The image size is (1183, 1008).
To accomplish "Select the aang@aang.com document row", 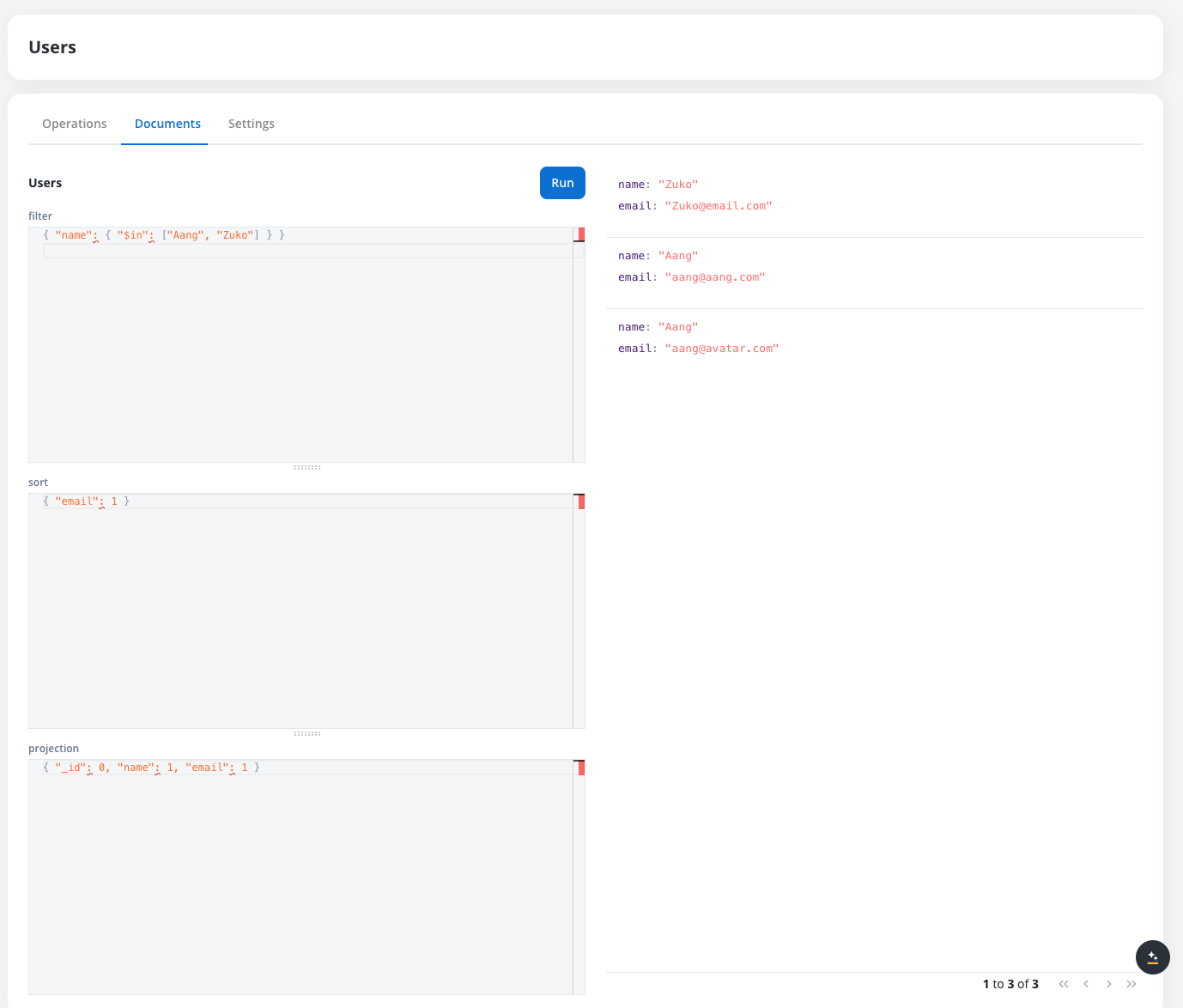I will point(873,267).
